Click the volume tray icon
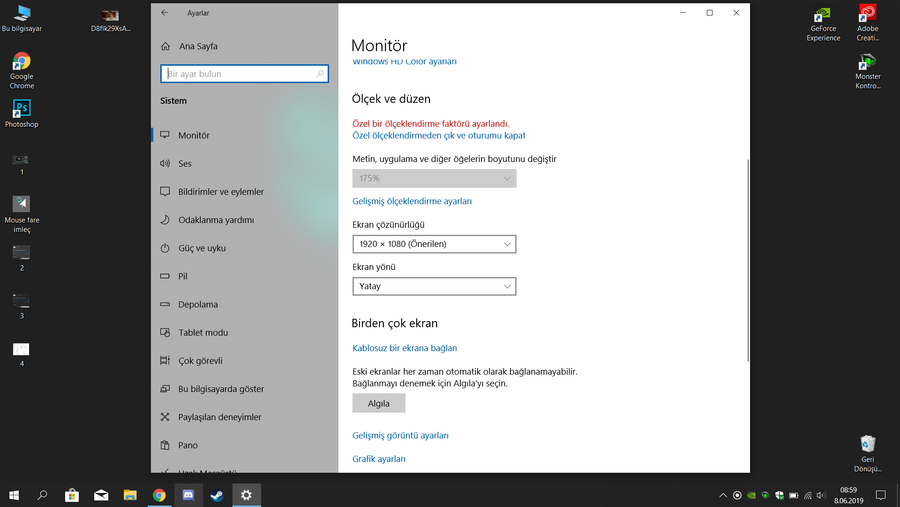Viewport: 900px width, 507px height. click(x=821, y=496)
